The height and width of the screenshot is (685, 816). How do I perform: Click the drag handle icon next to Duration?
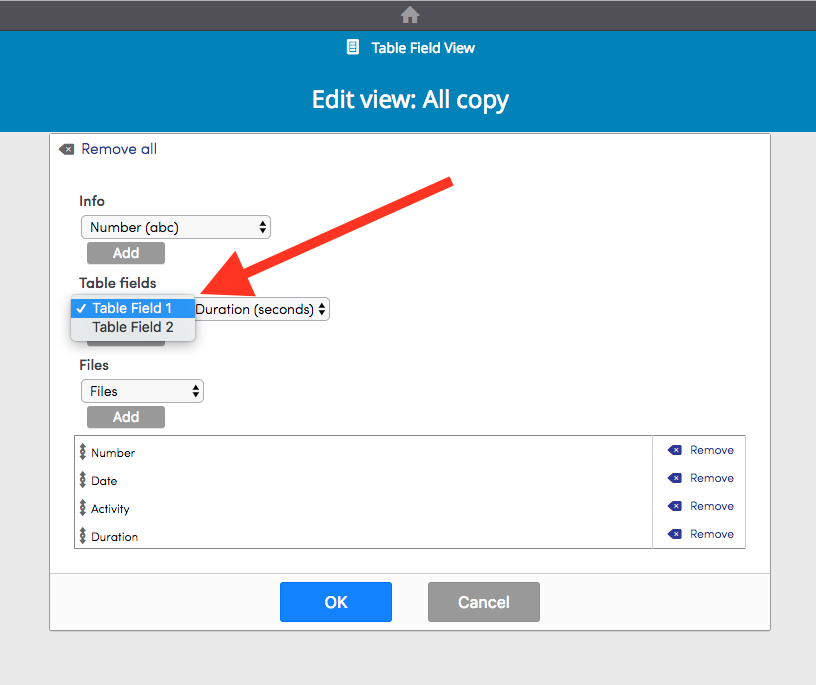[x=83, y=536]
